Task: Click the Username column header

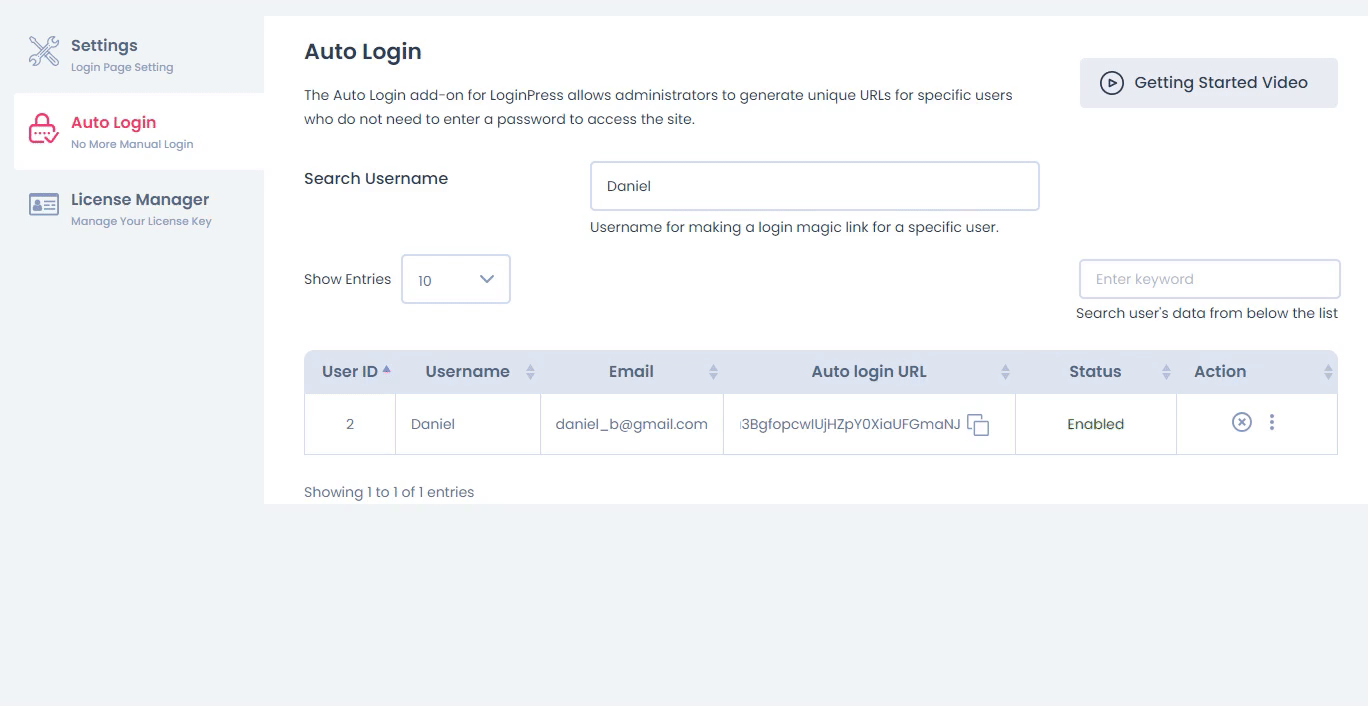Action: pyautogui.click(x=468, y=372)
